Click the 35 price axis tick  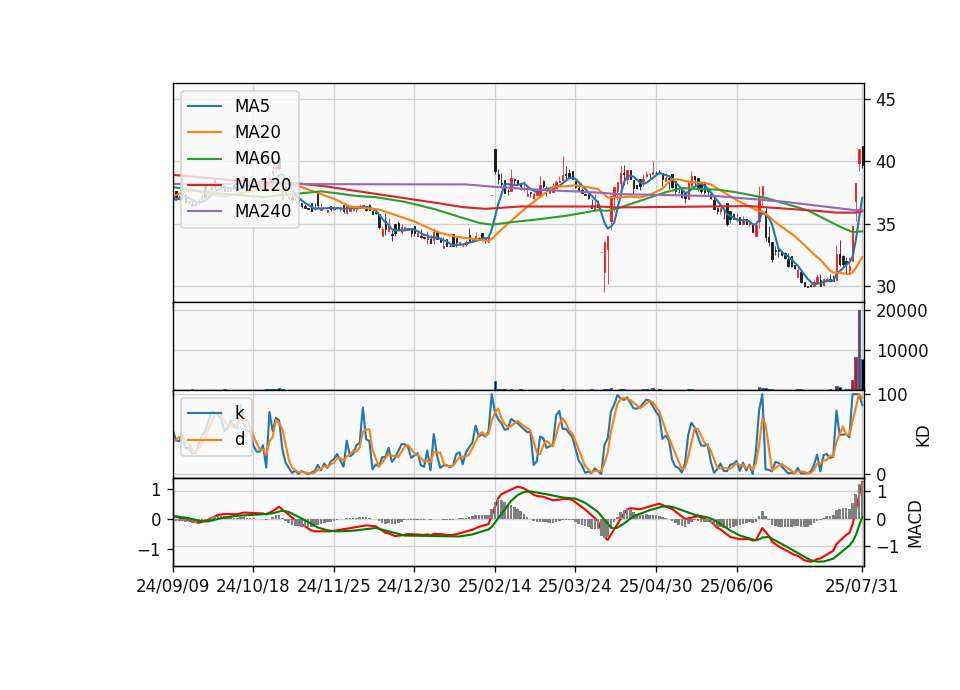tap(885, 225)
